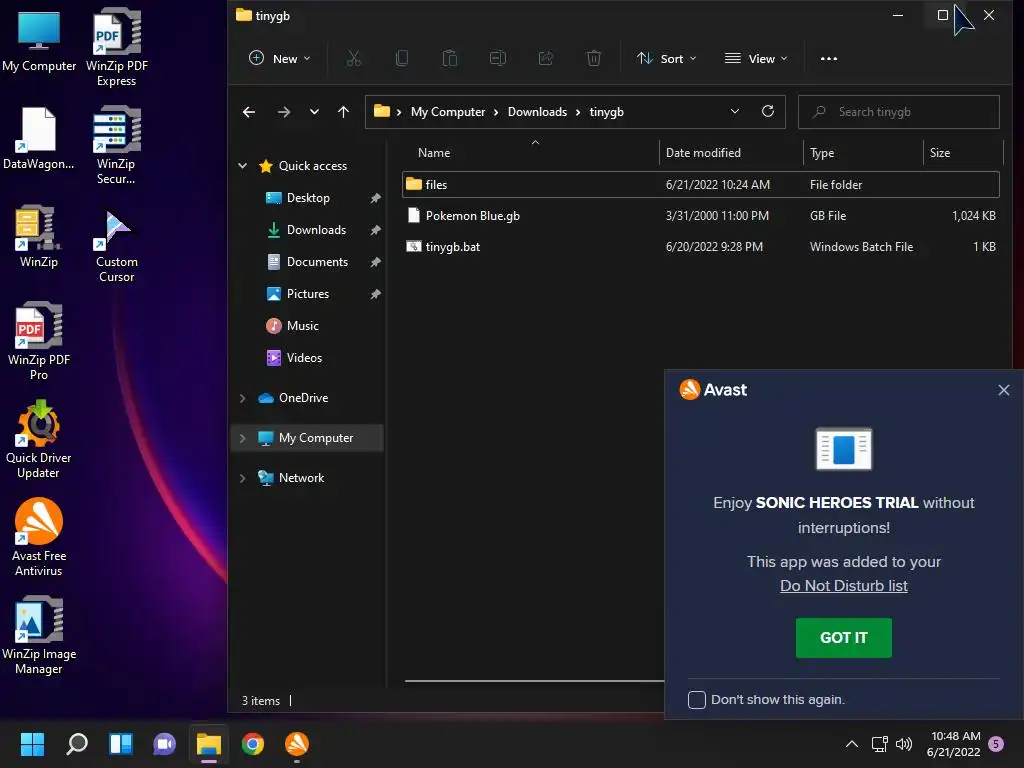1024x768 pixels.
Task: Expand address bar history dropdown
Action: coord(735,112)
